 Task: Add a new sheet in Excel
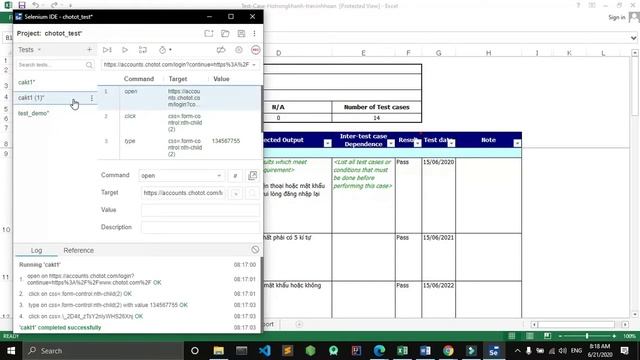(299, 324)
